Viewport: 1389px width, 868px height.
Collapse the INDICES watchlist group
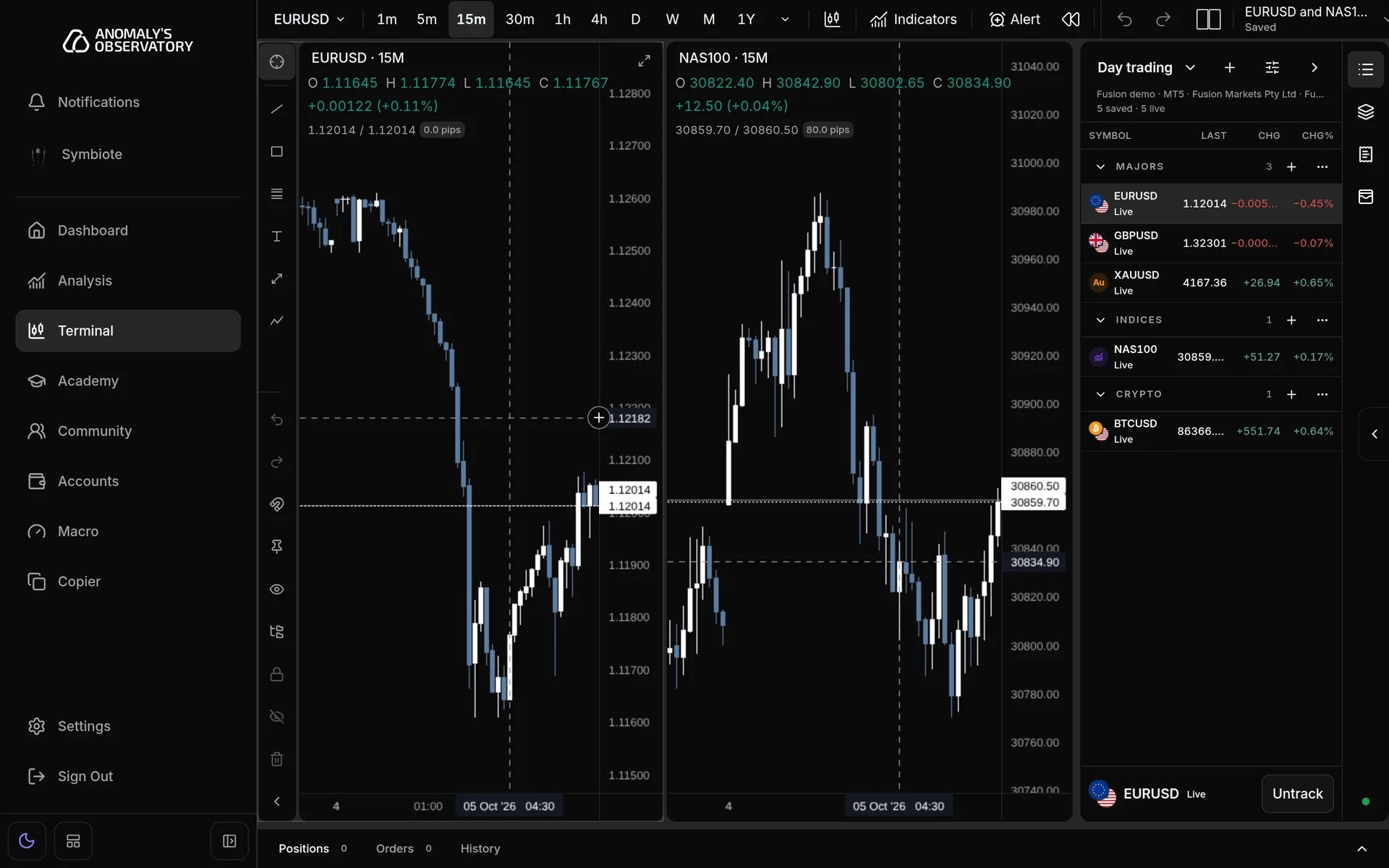point(1100,320)
